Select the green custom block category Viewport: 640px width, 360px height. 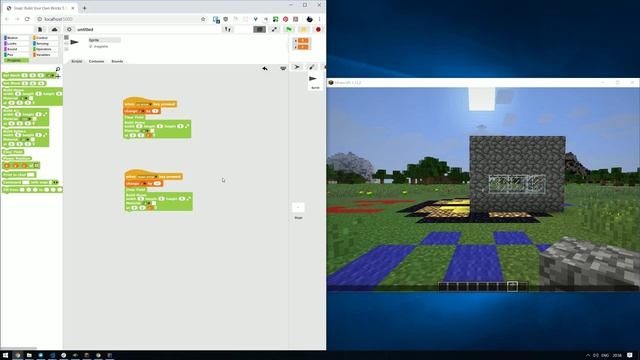[x=16, y=60]
